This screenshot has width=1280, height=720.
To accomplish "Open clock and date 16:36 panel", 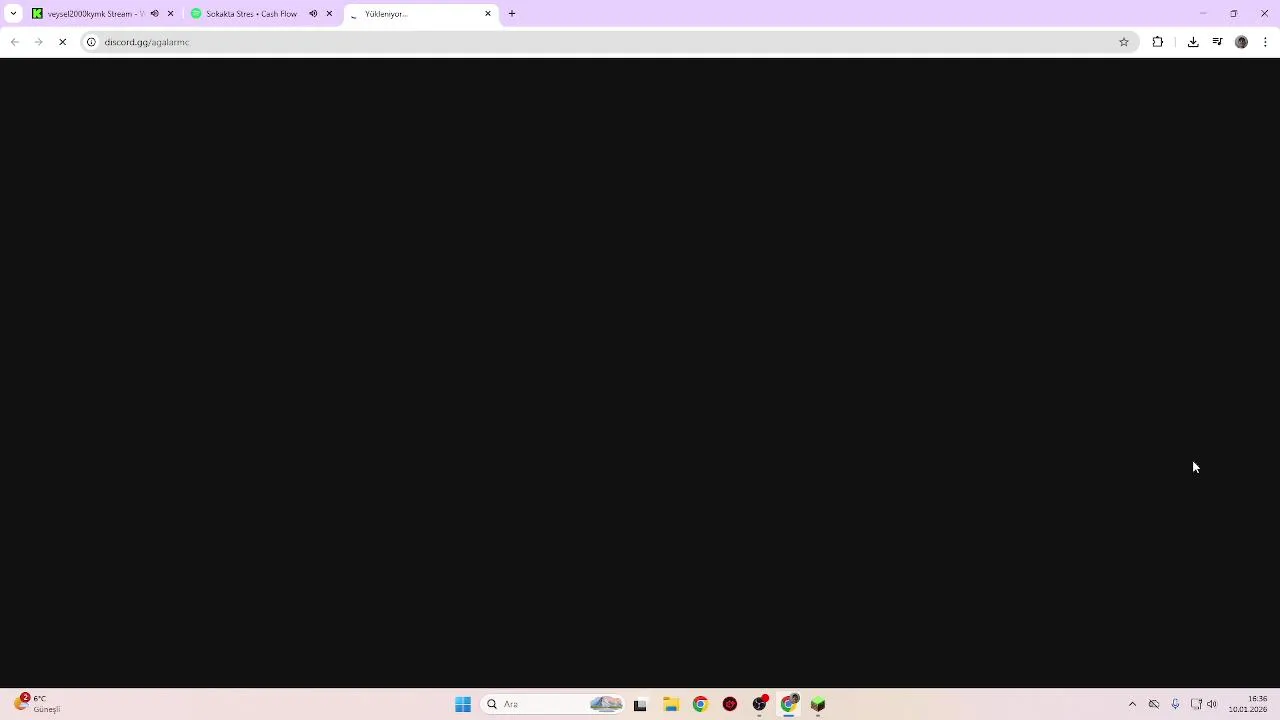I will coord(1248,704).
